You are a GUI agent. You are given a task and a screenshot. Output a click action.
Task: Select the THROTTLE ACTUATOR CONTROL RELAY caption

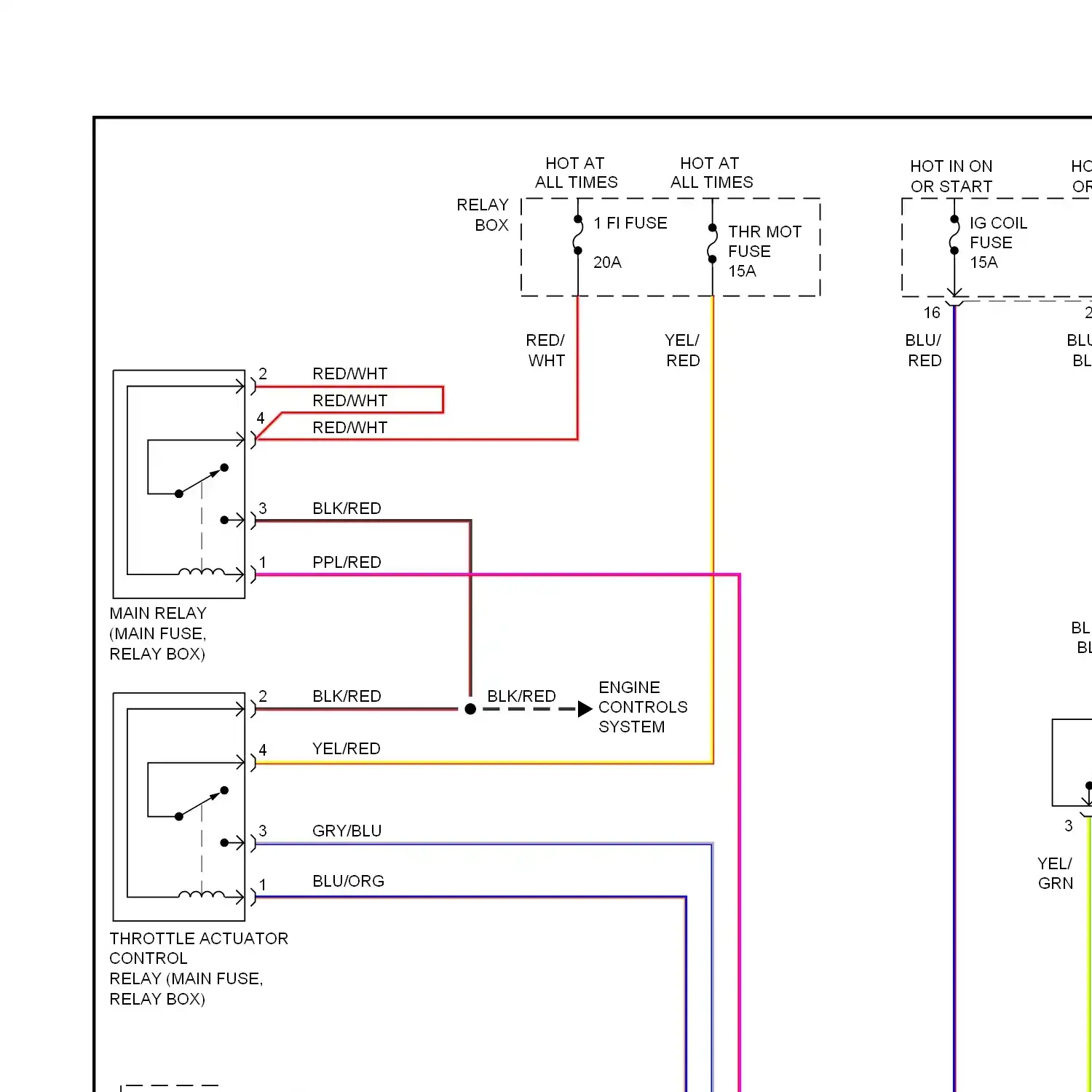199,968
